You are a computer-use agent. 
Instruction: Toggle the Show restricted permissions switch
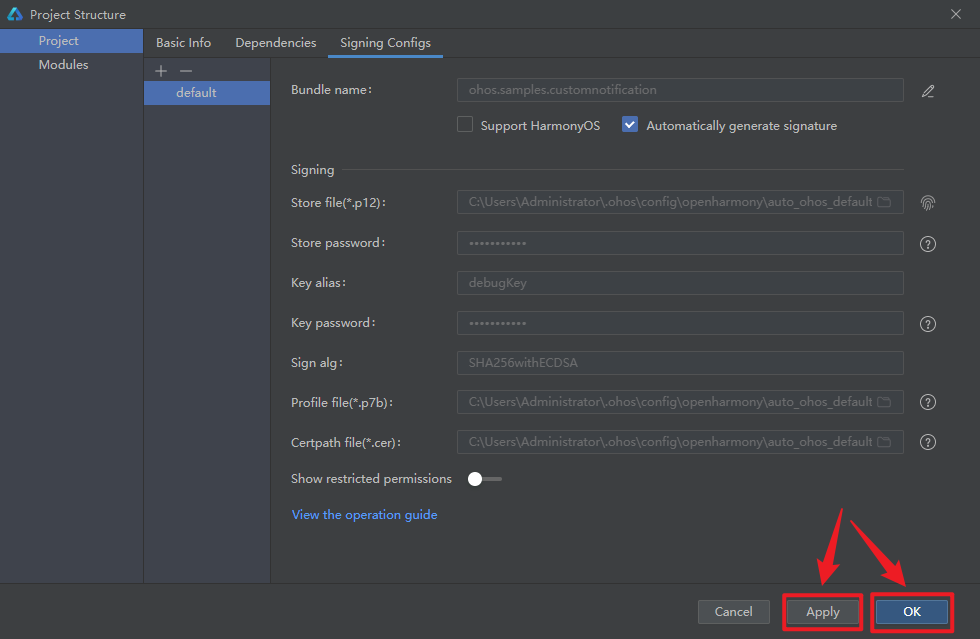click(484, 479)
